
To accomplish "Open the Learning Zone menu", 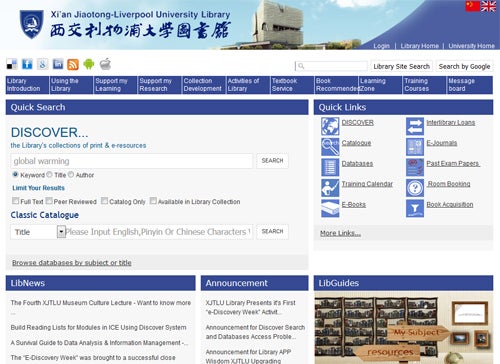I will tap(381, 85).
